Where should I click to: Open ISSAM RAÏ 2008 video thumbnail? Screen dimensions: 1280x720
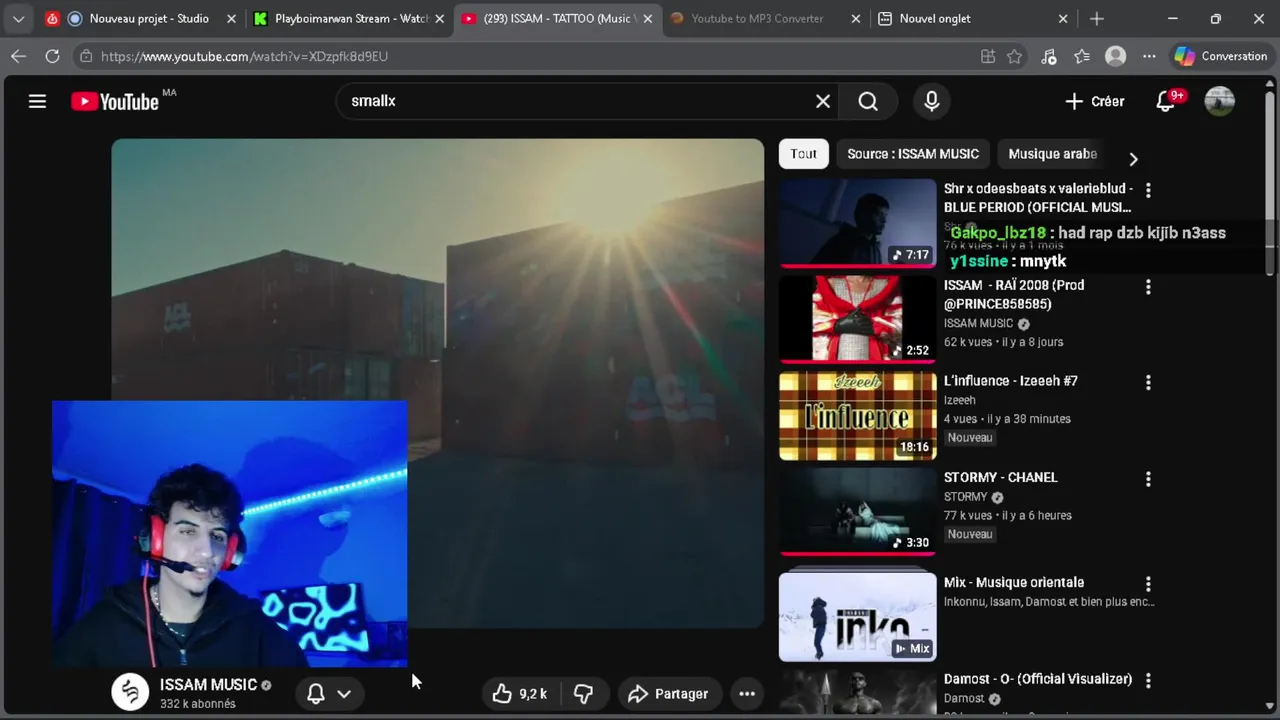click(x=858, y=319)
